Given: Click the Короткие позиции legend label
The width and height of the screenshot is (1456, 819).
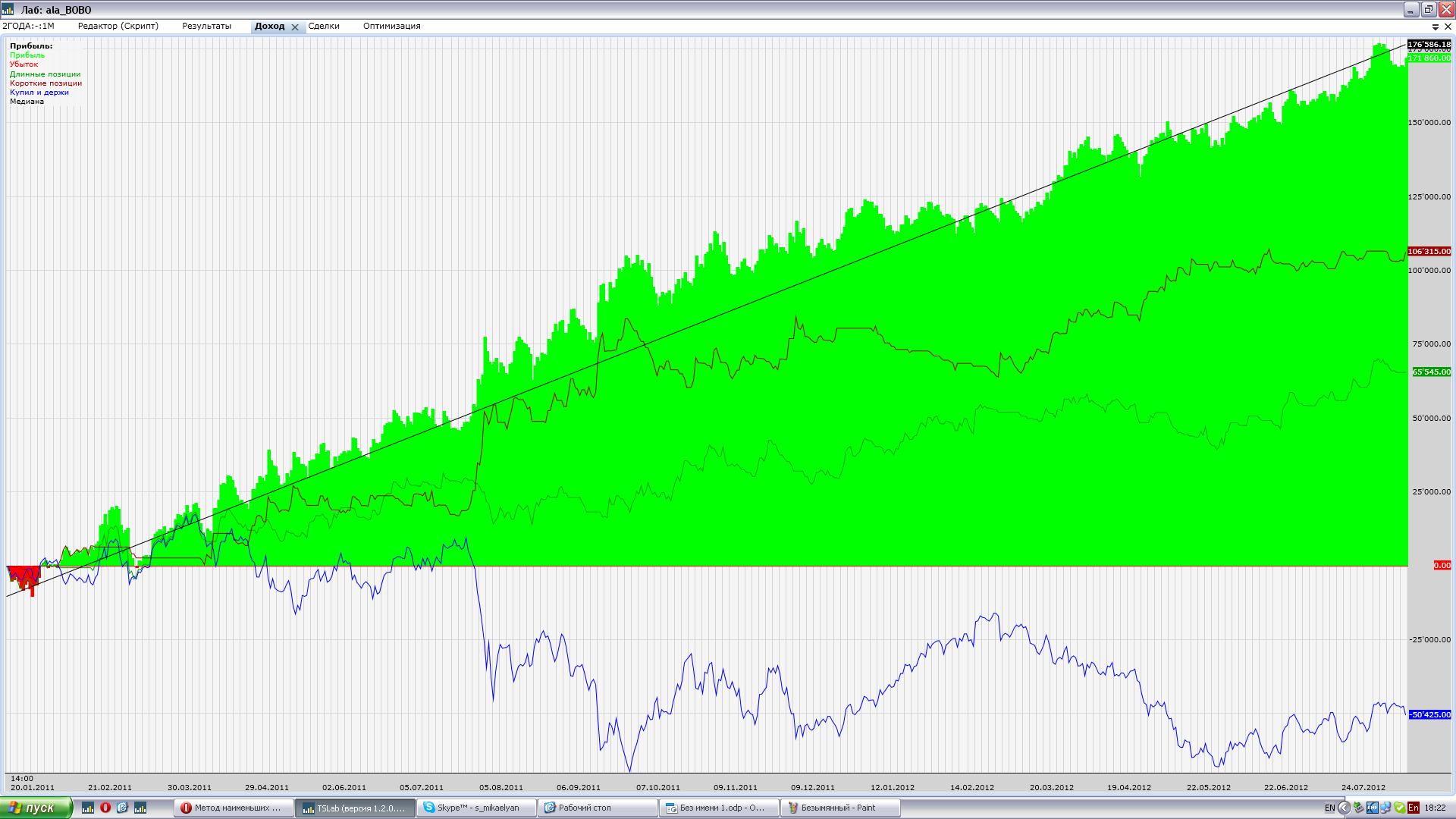Looking at the screenshot, I should 45,83.
